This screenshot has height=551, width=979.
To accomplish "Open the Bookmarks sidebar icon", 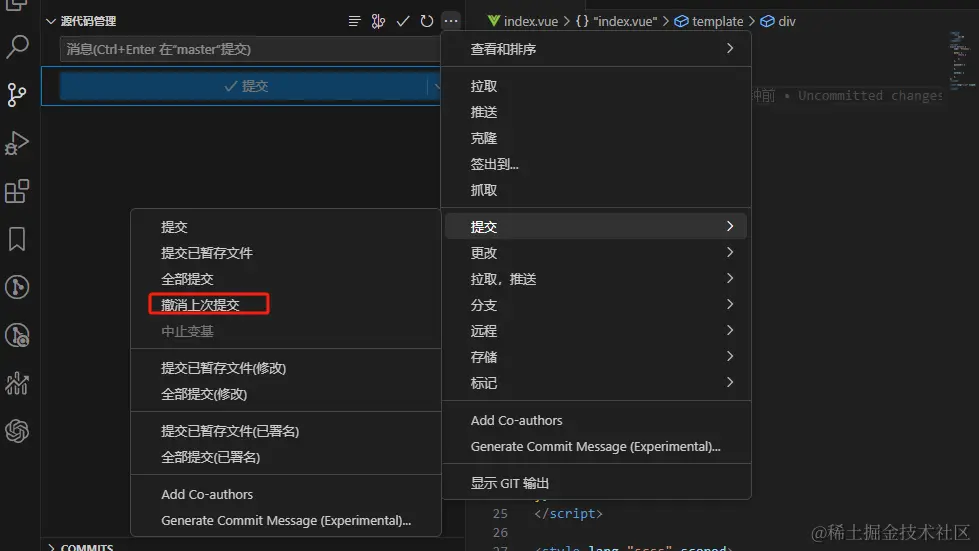I will click(x=17, y=239).
